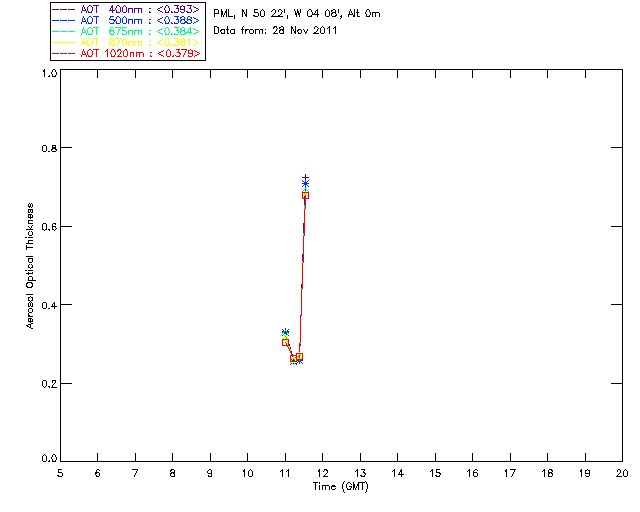Click the y-axis tick label 1.0
The image size is (640, 512).
(49, 73)
